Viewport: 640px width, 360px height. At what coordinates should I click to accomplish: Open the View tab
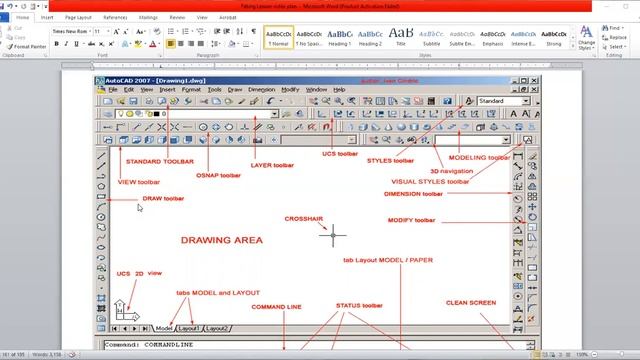(202, 18)
